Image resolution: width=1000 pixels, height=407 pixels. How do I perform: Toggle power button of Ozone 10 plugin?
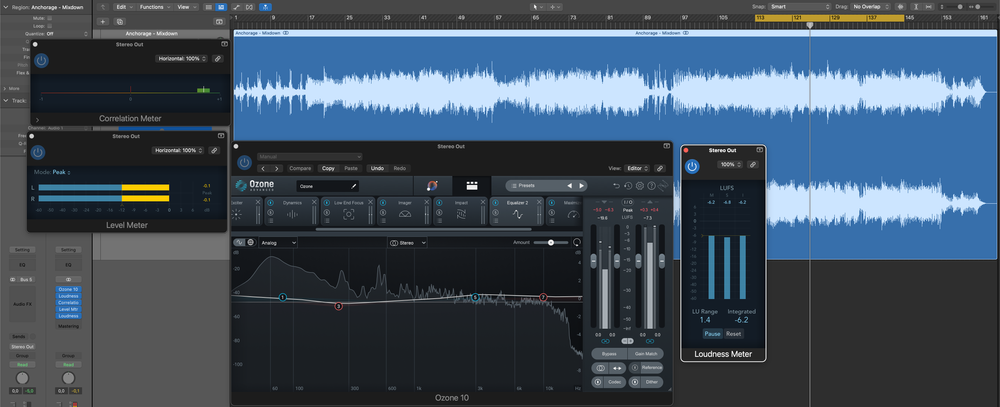[244, 163]
